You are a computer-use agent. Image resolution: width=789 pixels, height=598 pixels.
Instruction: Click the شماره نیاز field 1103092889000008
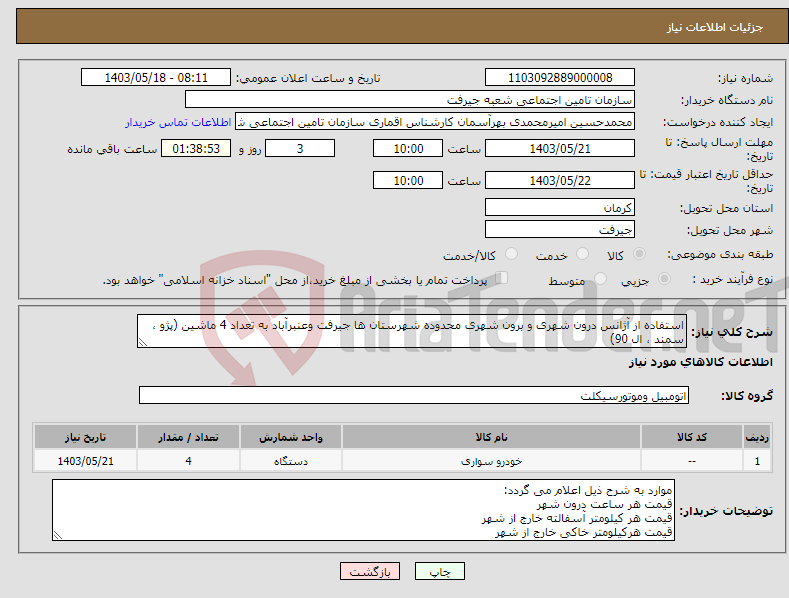(x=560, y=78)
